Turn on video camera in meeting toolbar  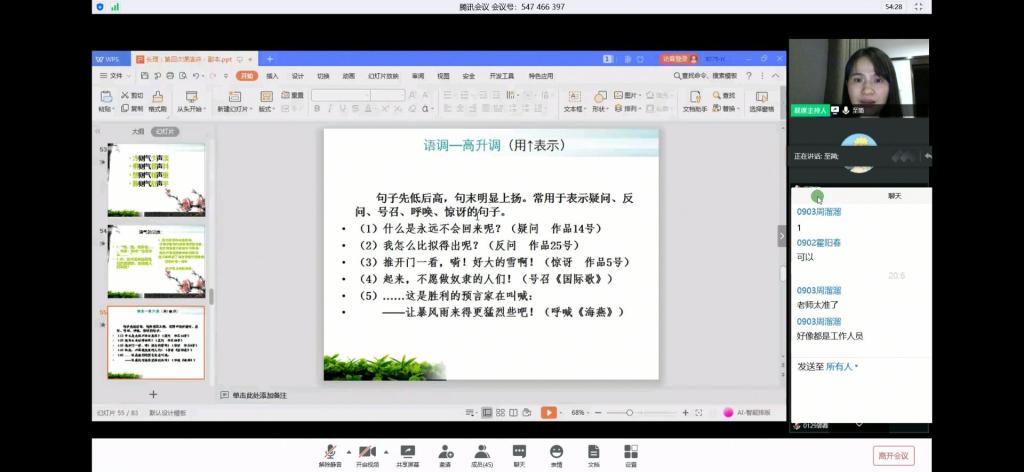(366, 452)
